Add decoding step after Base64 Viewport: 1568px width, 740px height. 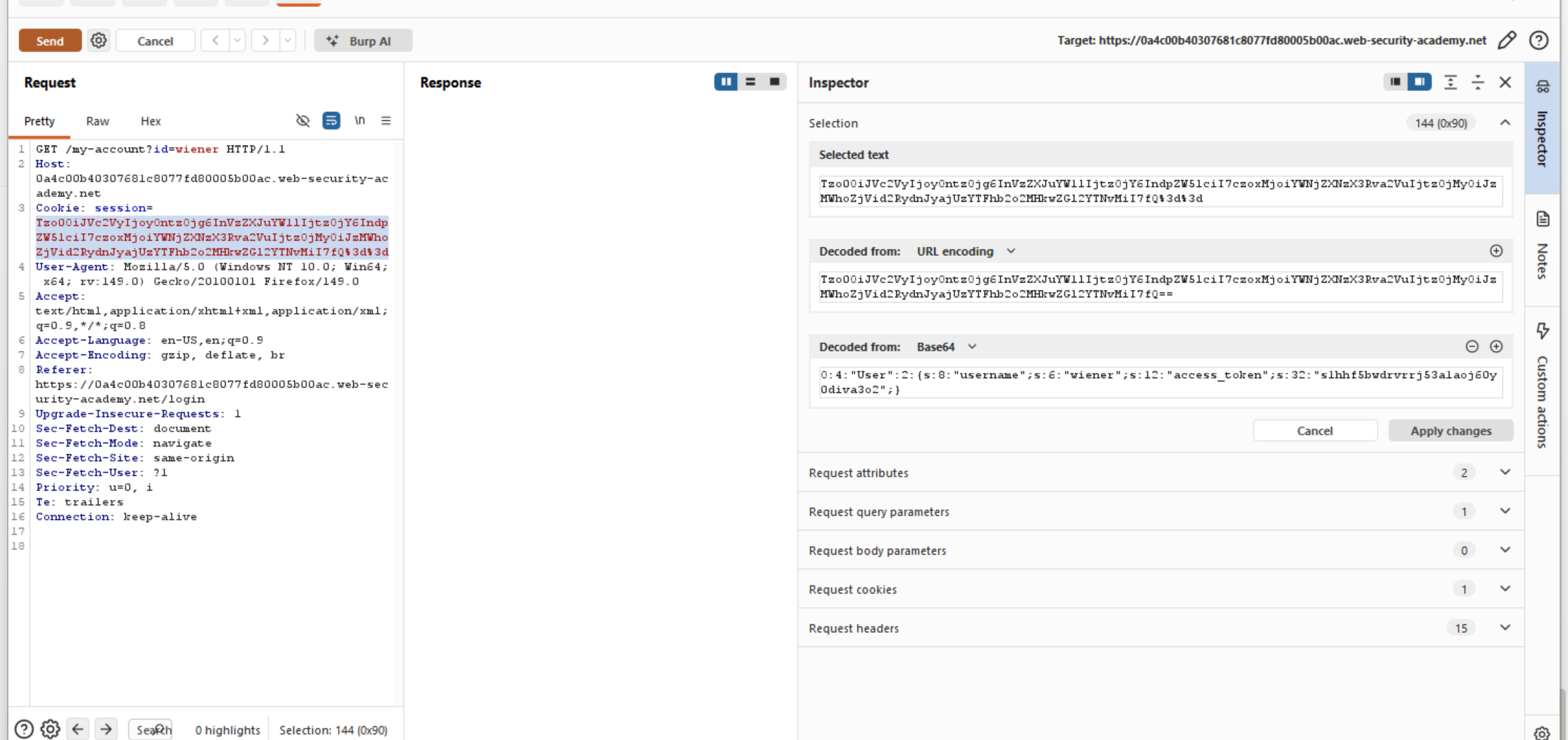1496,347
